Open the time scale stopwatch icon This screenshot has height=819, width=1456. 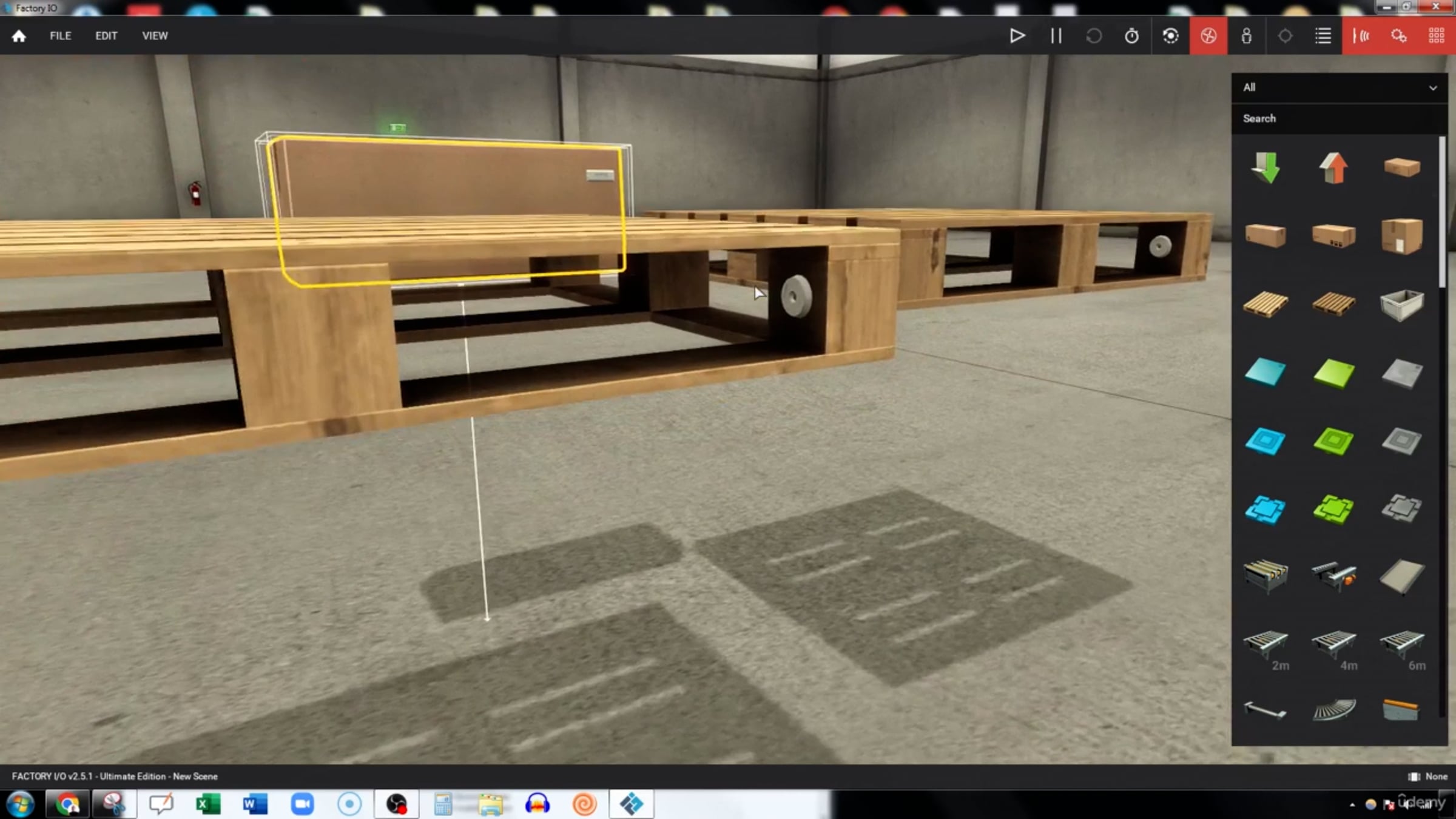pos(1131,36)
